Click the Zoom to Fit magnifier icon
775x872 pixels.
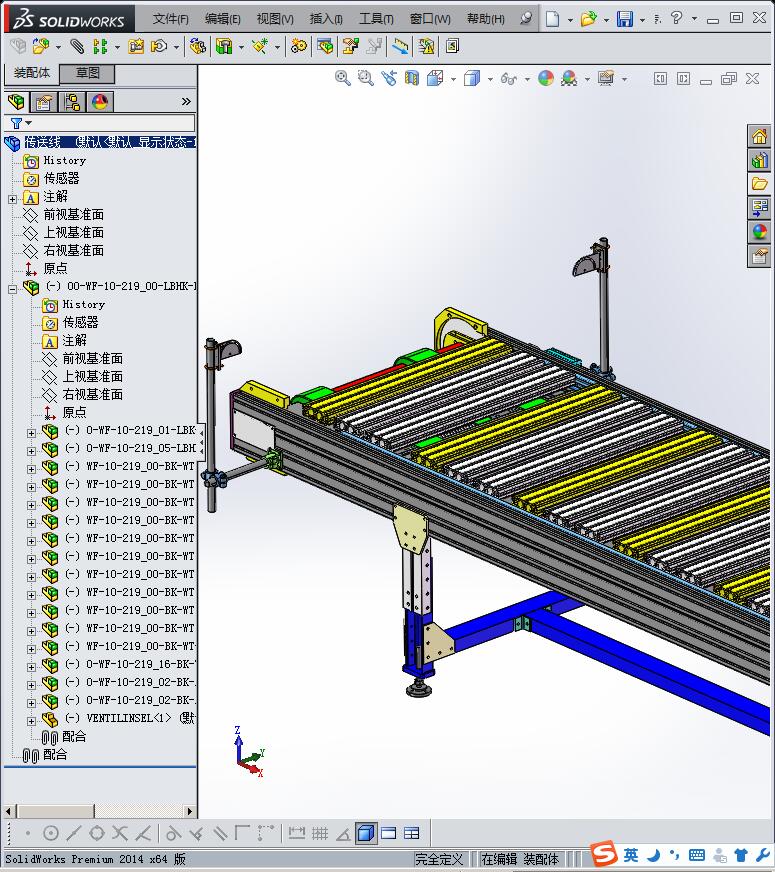pos(342,78)
